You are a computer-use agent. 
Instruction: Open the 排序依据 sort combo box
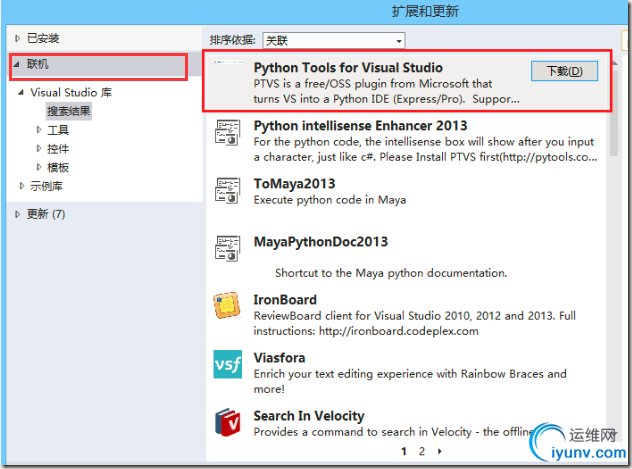(334, 40)
